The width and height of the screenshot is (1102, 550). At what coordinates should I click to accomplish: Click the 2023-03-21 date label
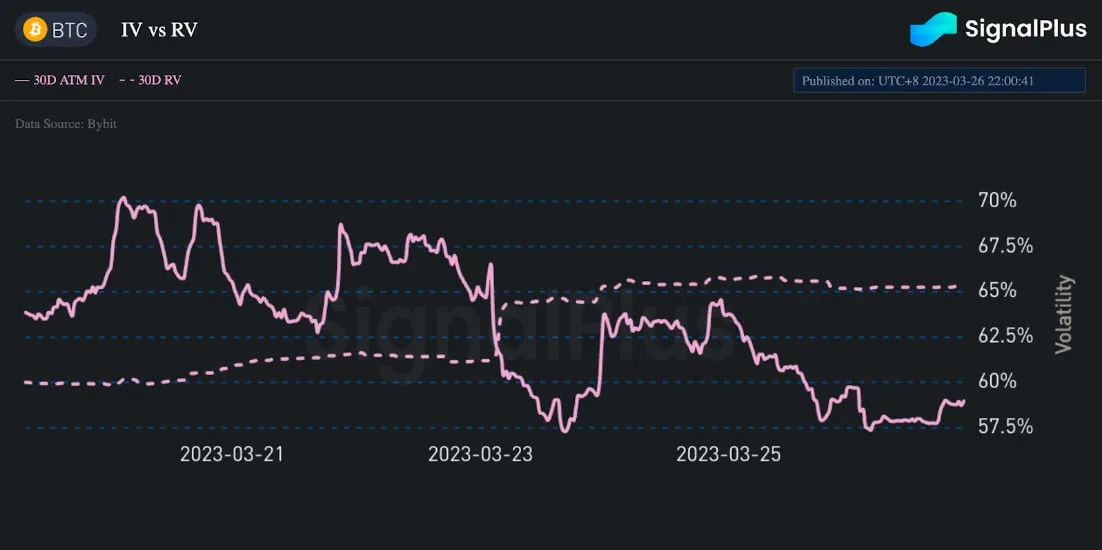(232, 454)
